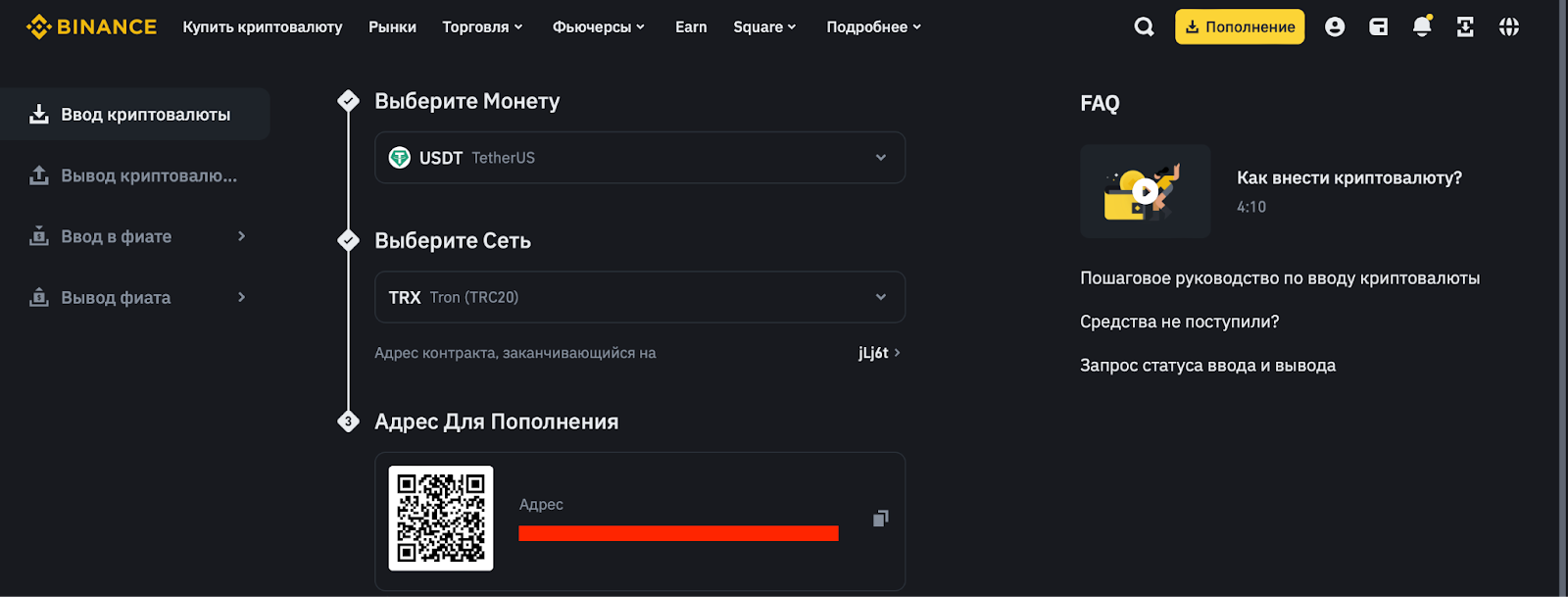Screen dimensions: 1568x597
Task: Open 'Средства не поступили?' FAQ link
Action: point(1178,321)
